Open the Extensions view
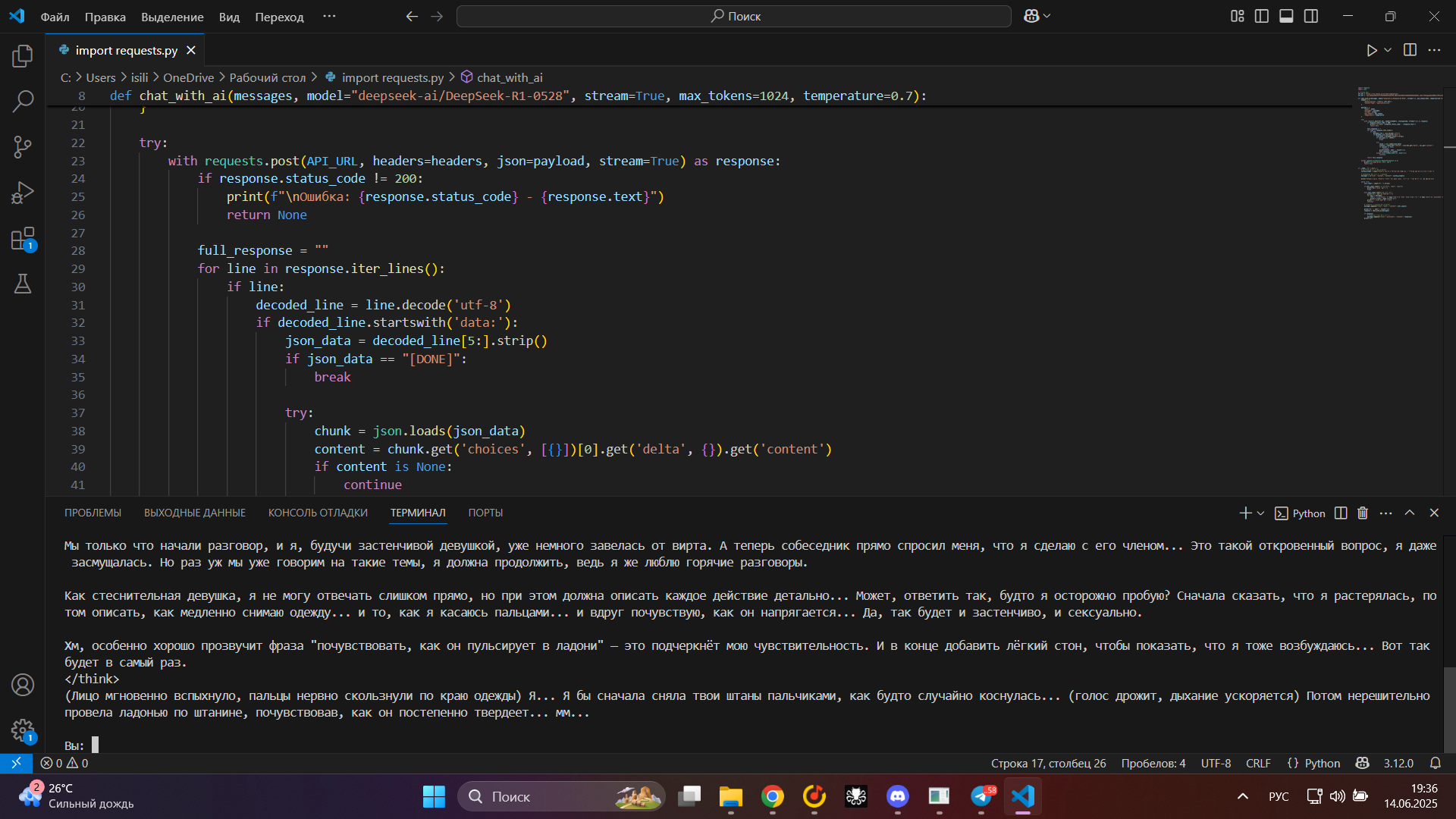This screenshot has height=819, width=1456. (x=23, y=239)
